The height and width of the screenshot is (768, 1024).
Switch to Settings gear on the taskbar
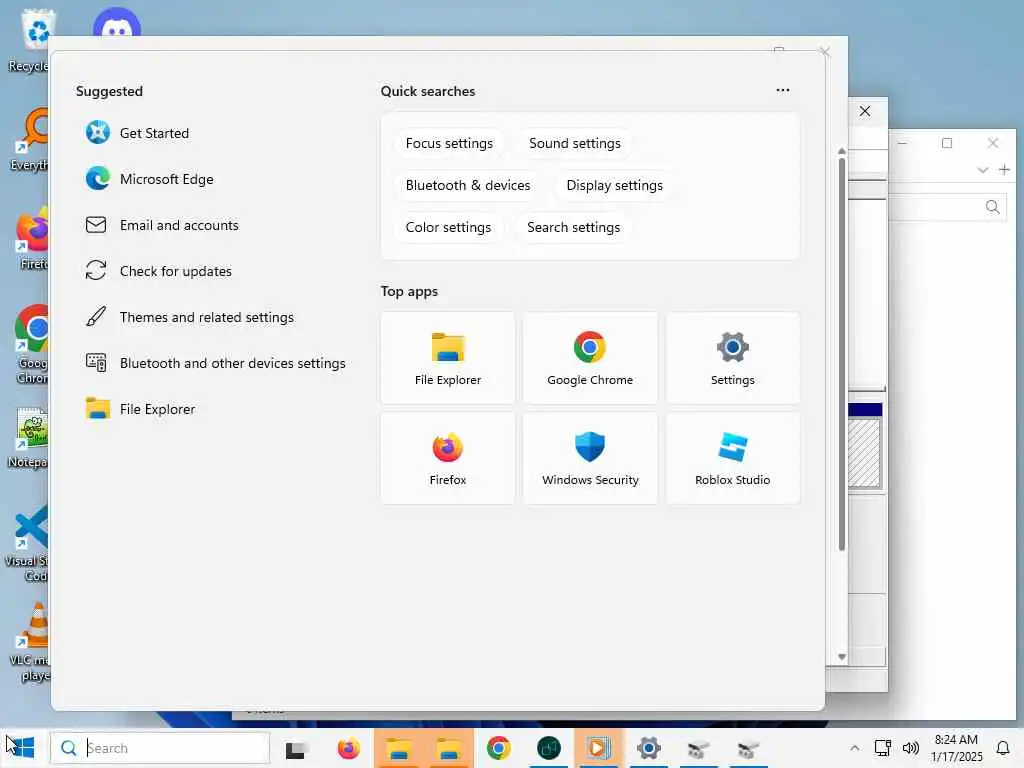pos(648,748)
